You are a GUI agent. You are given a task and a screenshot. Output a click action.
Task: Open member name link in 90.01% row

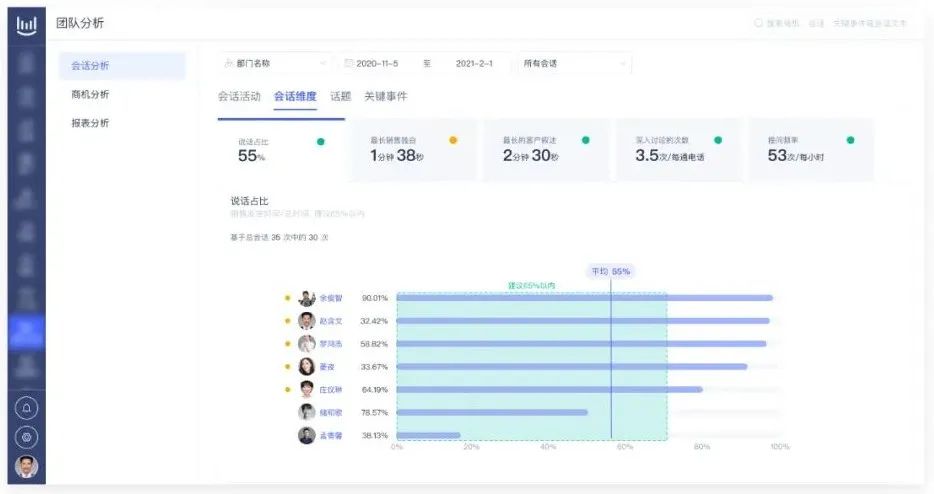[x=331, y=298]
